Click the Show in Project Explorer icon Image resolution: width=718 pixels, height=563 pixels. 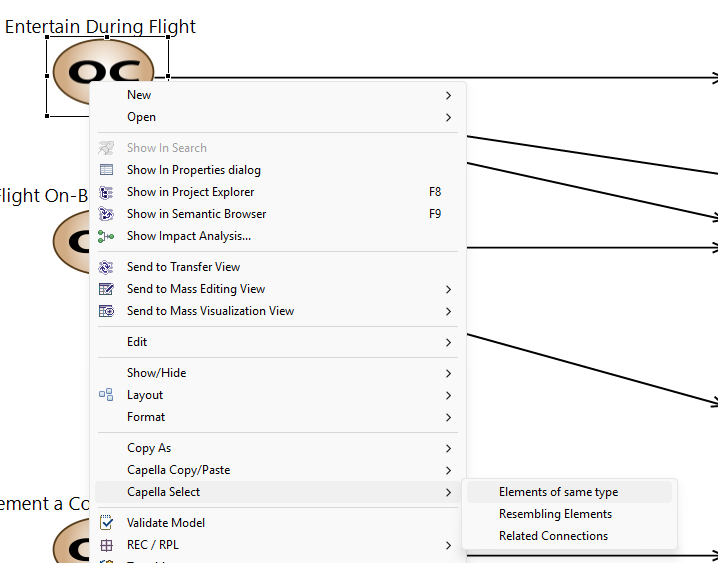pyautogui.click(x=107, y=192)
